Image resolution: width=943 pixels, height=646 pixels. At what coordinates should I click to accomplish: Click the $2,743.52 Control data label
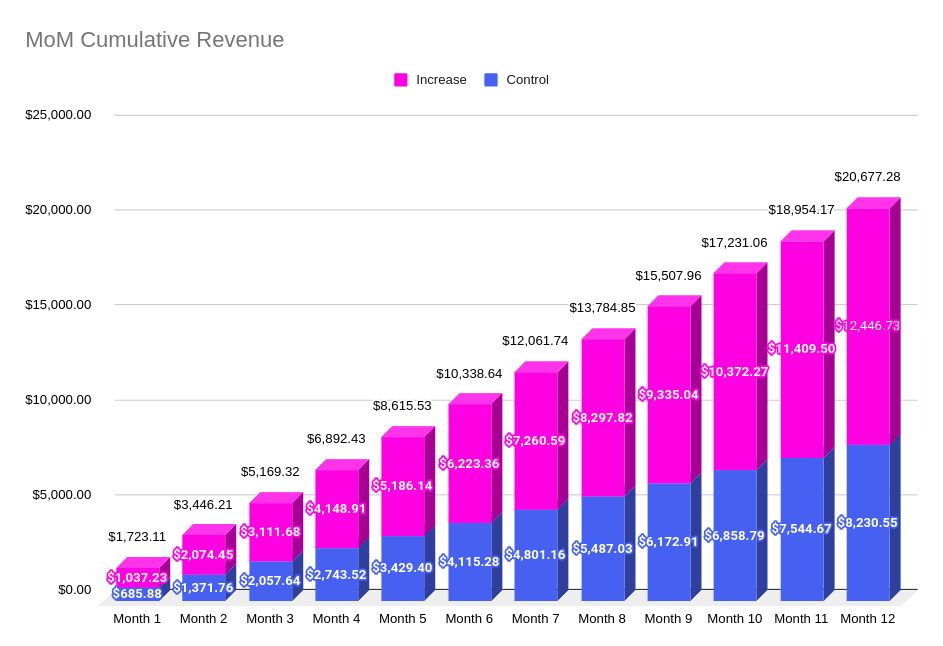336,575
